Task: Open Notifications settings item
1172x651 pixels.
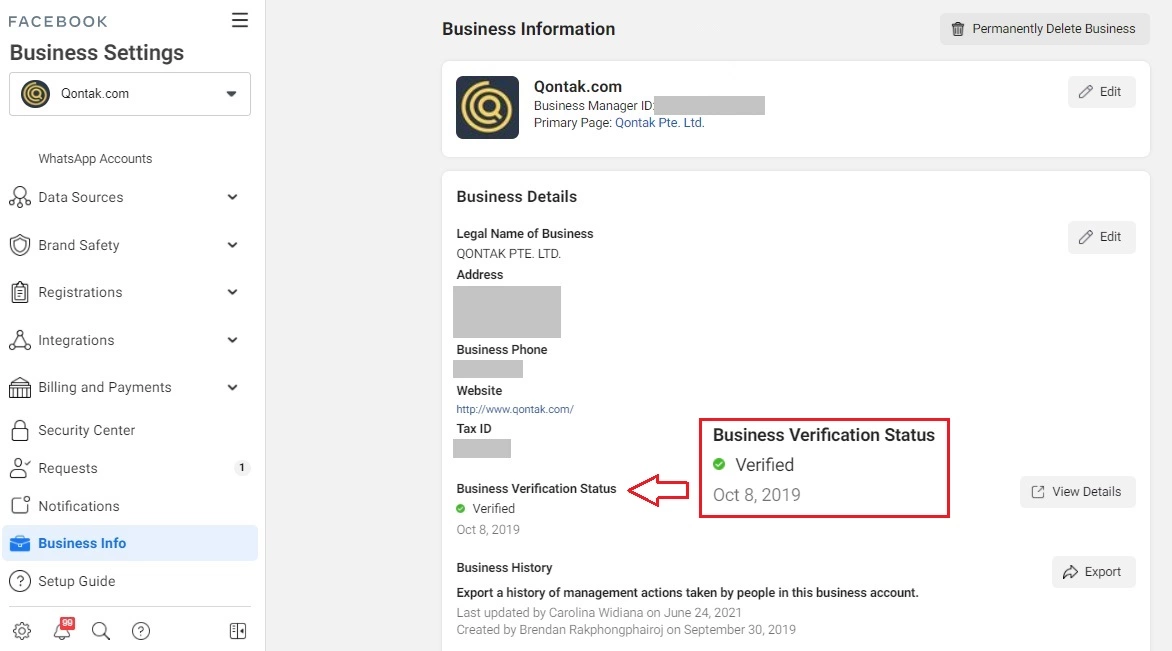Action: pos(78,506)
